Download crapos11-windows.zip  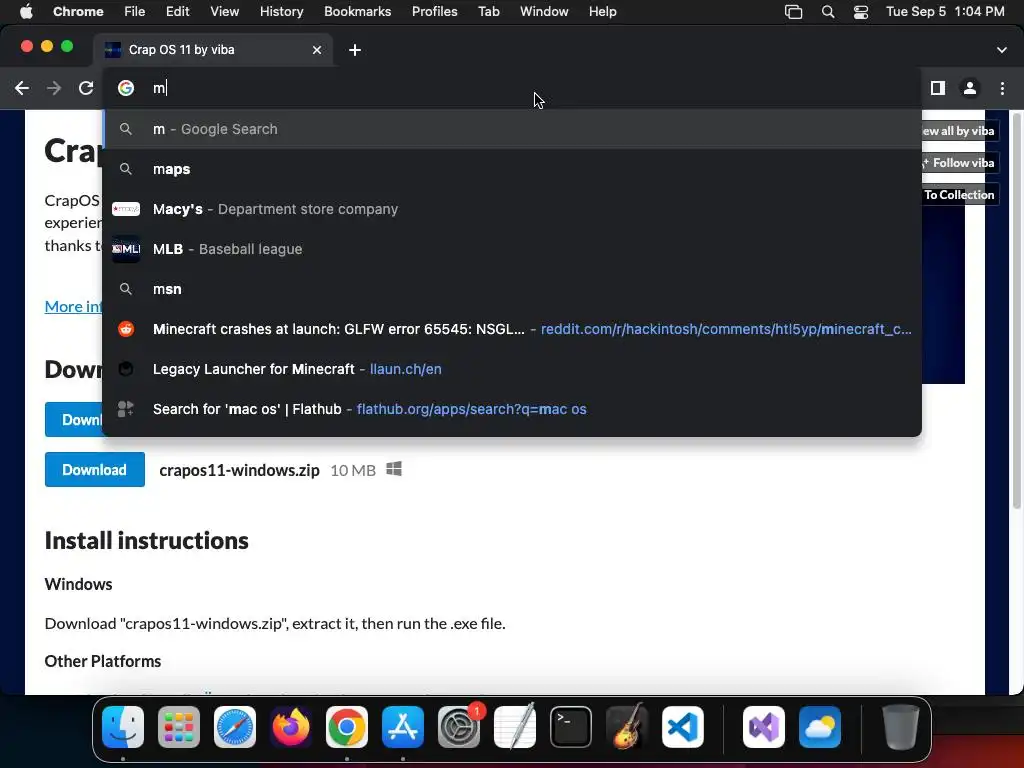coord(95,470)
